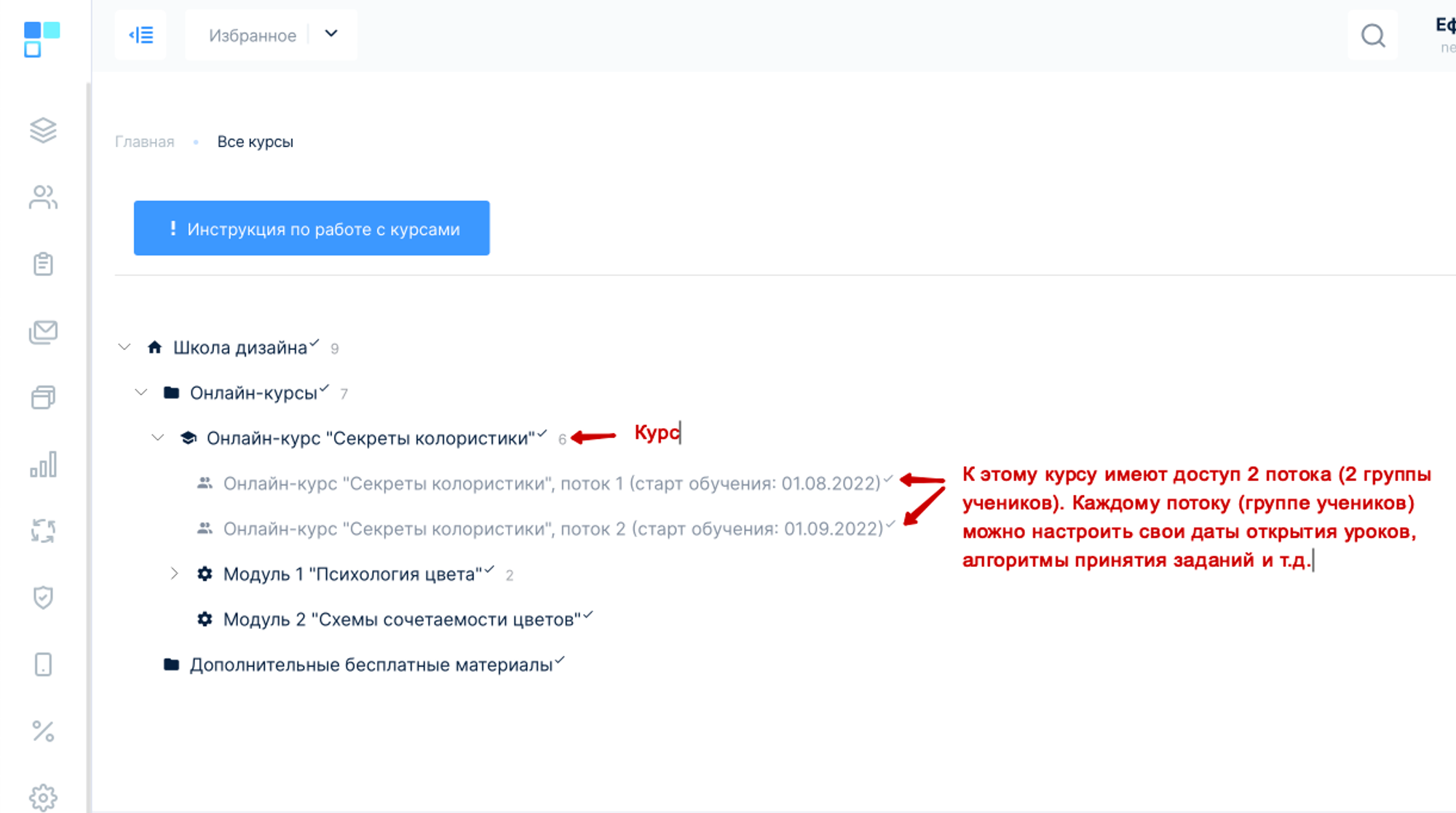Screen dimensions: 1456x813
Task: Open the settings gear in sidebar
Action: tap(43, 797)
